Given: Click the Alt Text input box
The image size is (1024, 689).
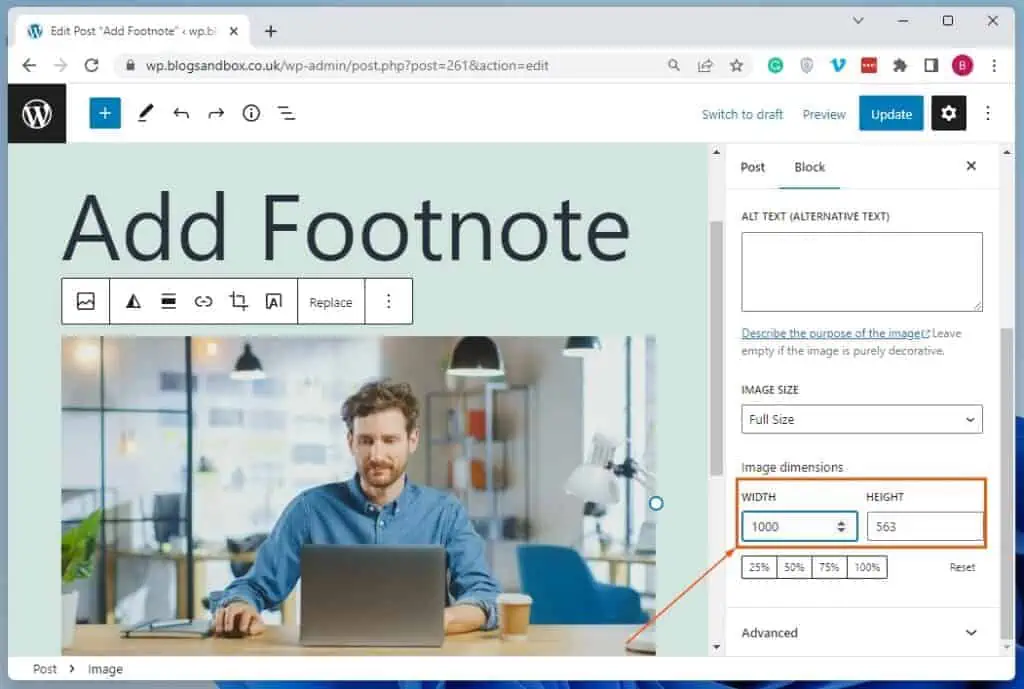Looking at the screenshot, I should [x=861, y=271].
